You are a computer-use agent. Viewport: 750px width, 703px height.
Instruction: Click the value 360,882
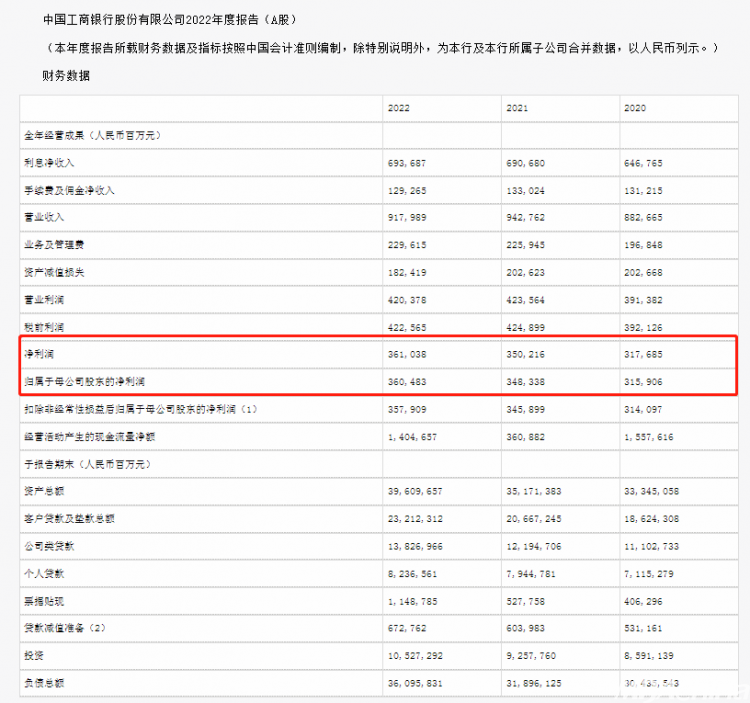tap(525, 437)
